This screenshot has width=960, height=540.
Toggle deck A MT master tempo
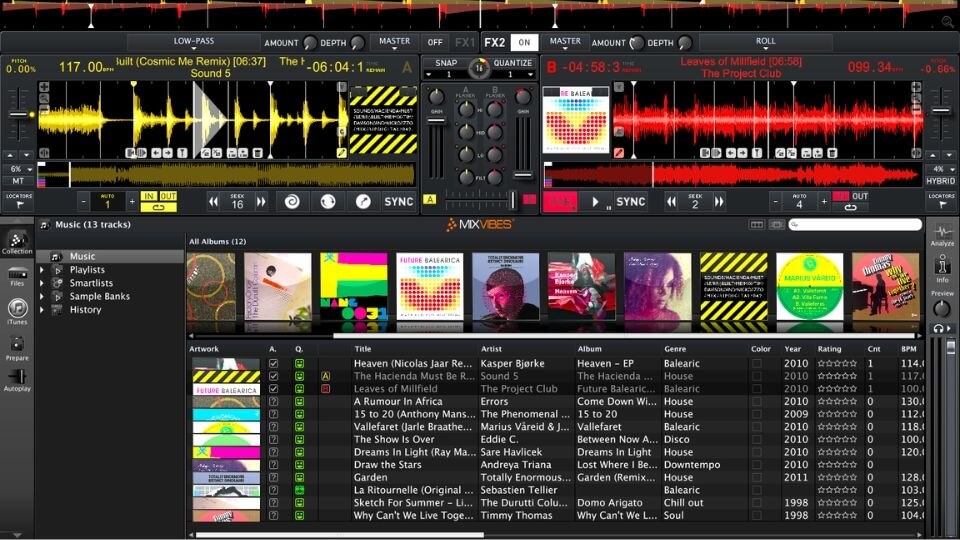tap(18, 181)
